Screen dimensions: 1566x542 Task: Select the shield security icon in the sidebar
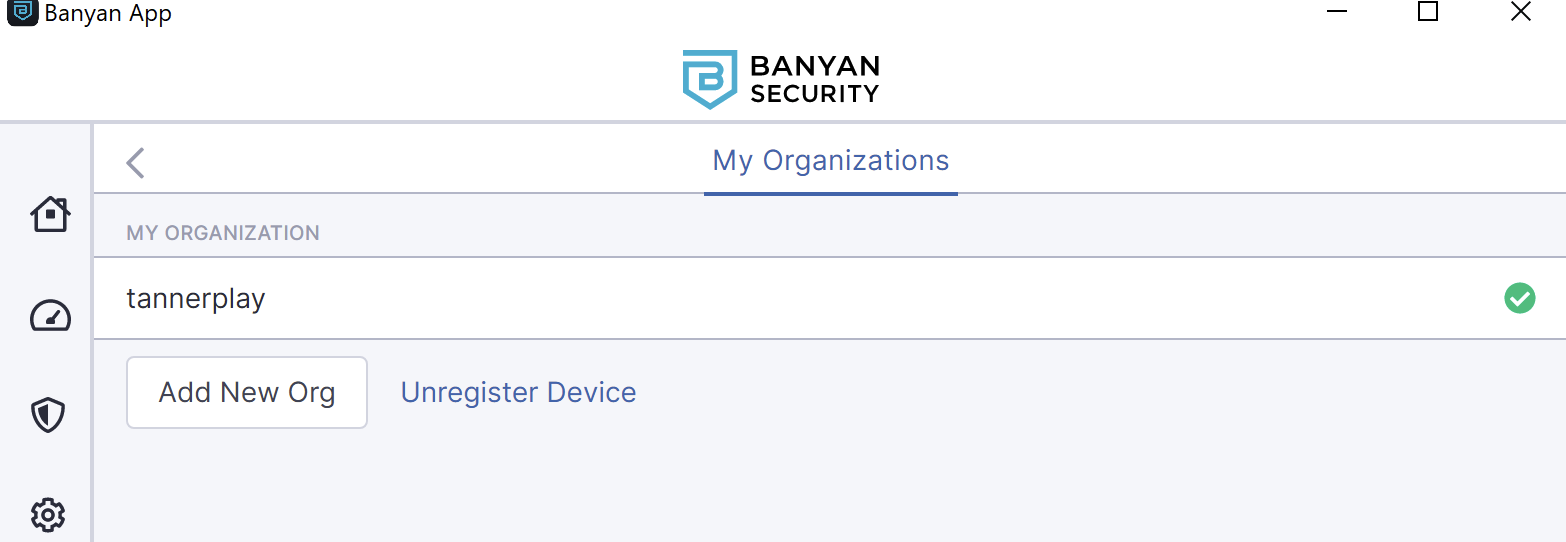tap(49, 415)
